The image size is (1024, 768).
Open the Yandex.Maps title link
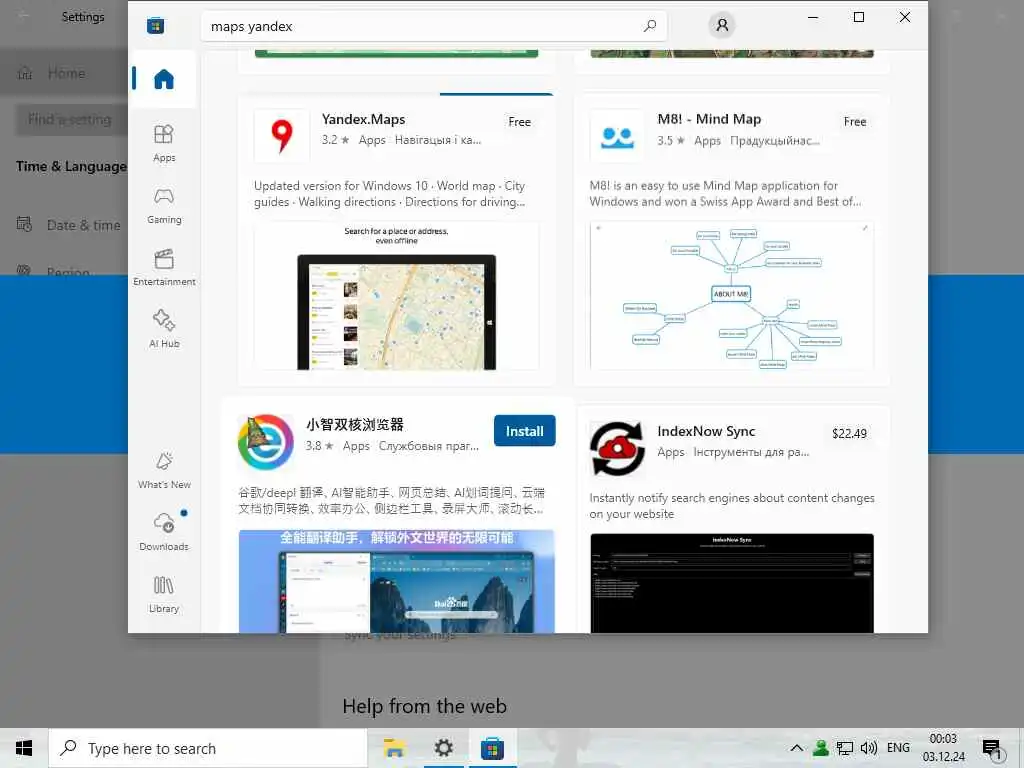pos(363,119)
